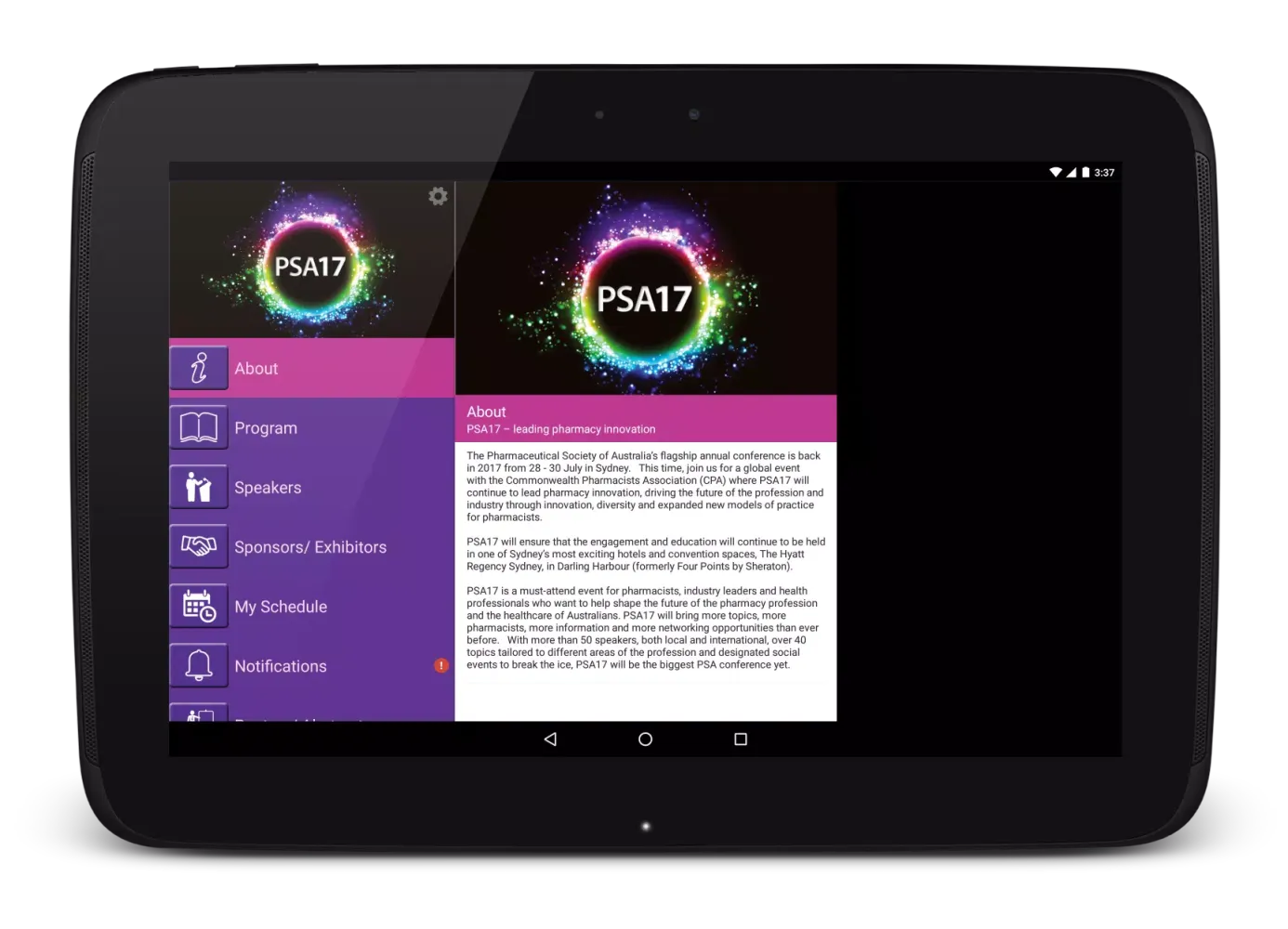The height and width of the screenshot is (929, 1288).
Task: Tap the My Schedule calendar icon
Action: pyautogui.click(x=199, y=606)
